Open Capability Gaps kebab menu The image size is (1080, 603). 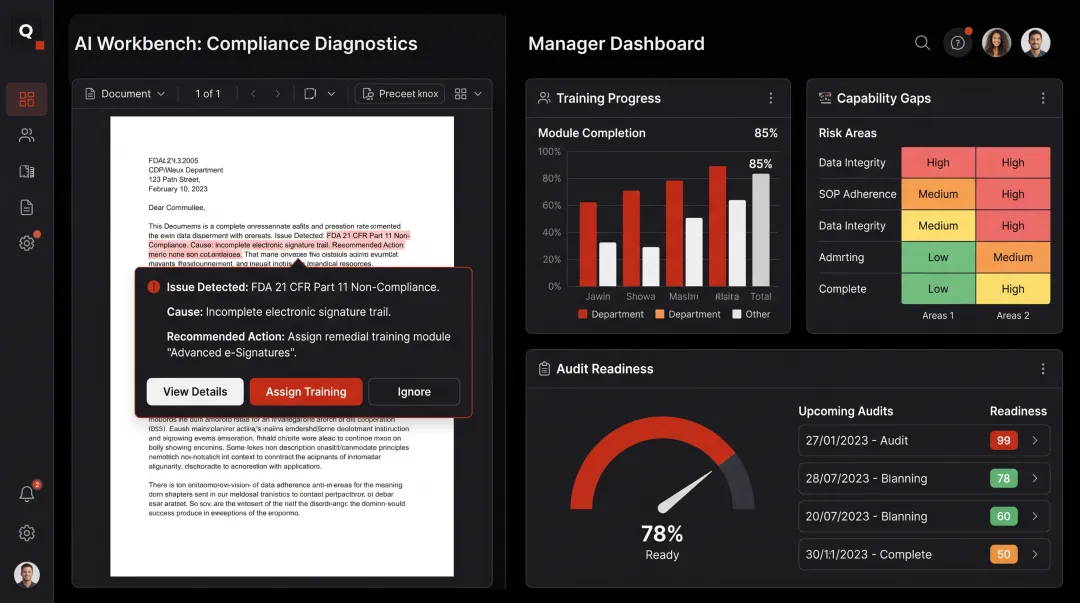click(1043, 98)
